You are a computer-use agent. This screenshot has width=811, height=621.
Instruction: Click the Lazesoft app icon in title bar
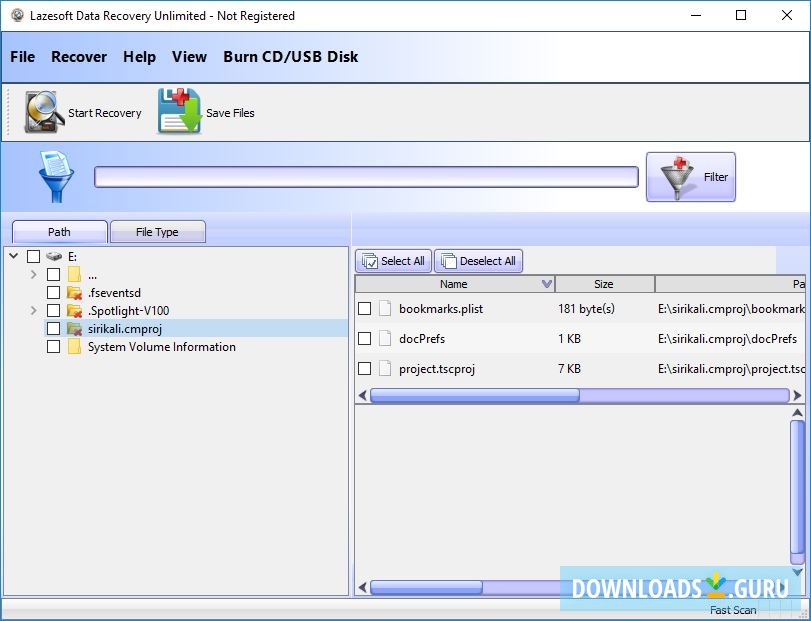coord(18,16)
